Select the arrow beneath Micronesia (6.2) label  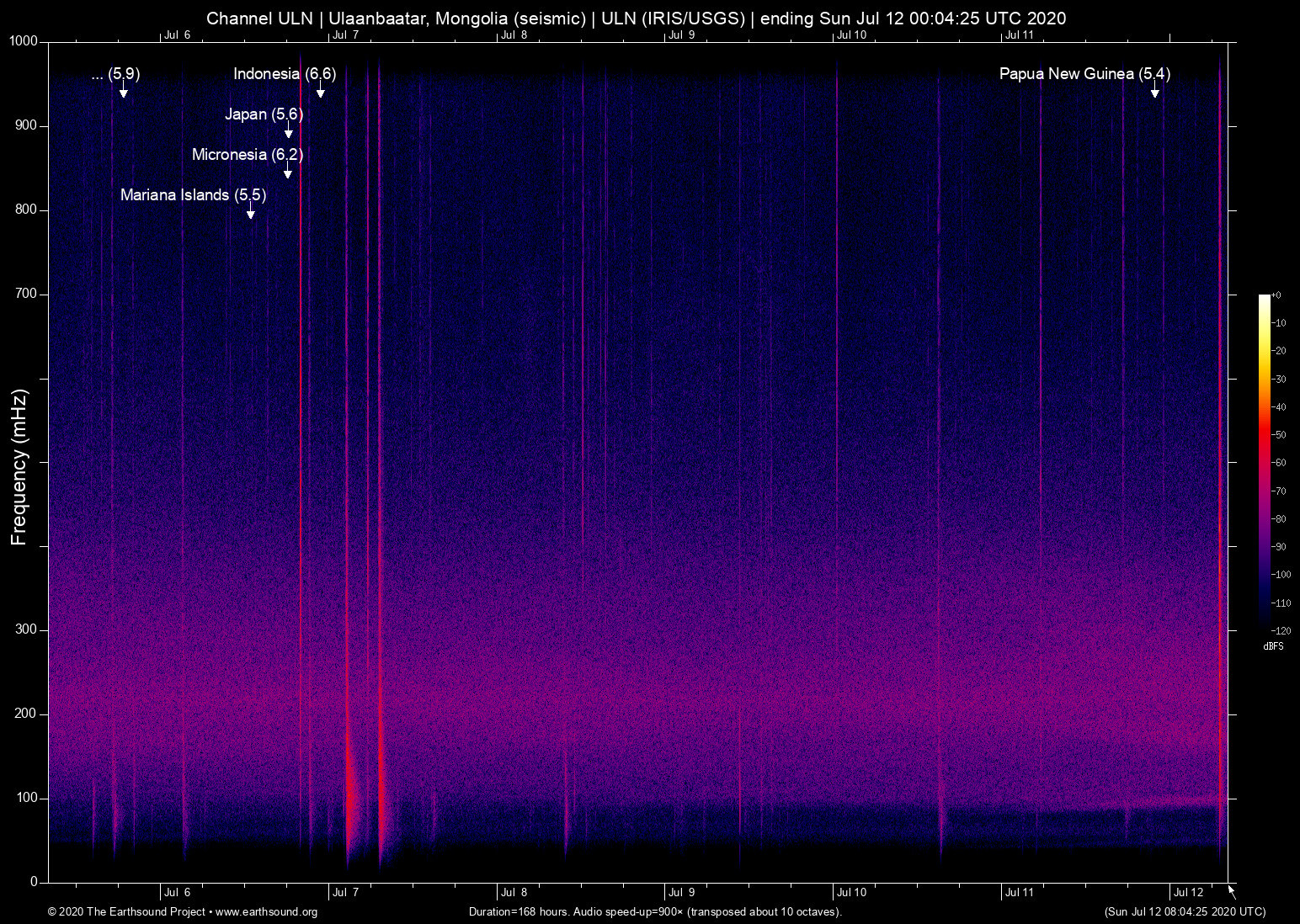(x=288, y=173)
